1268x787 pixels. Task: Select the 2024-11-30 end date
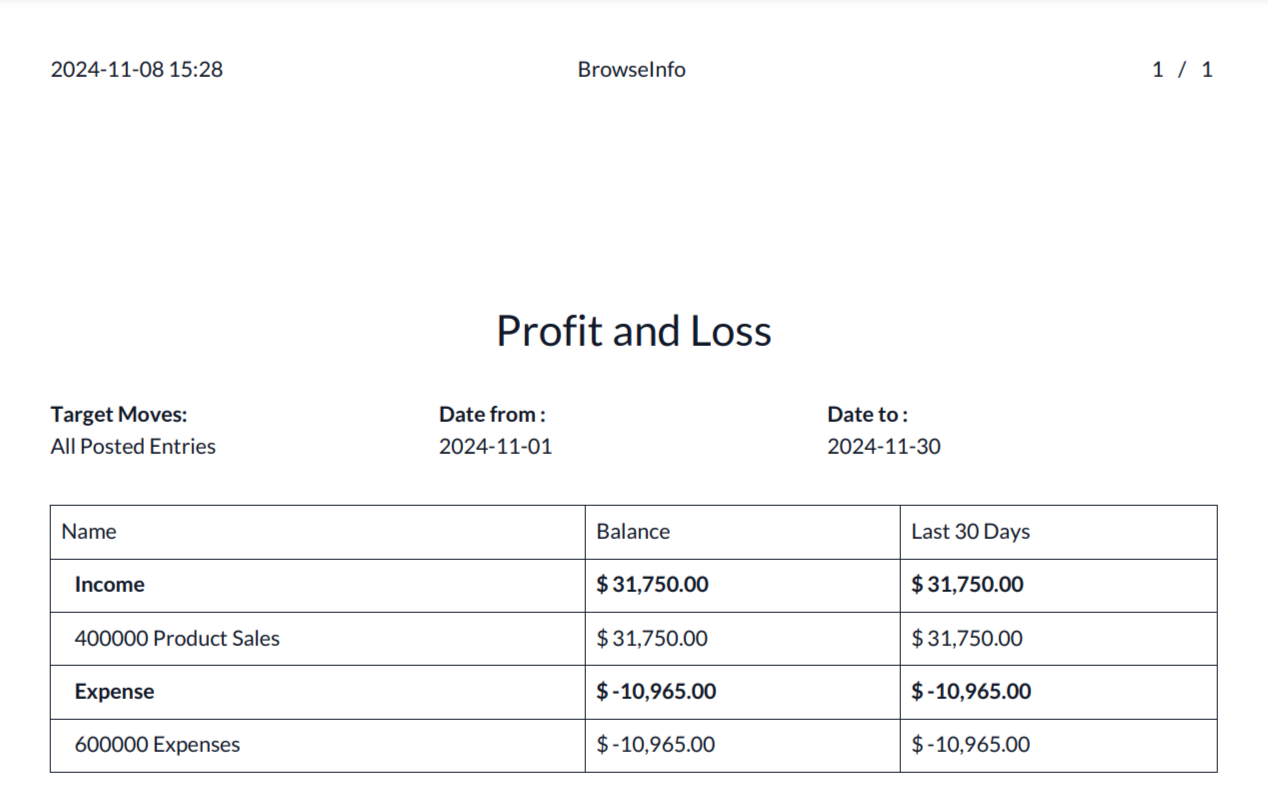(x=883, y=447)
